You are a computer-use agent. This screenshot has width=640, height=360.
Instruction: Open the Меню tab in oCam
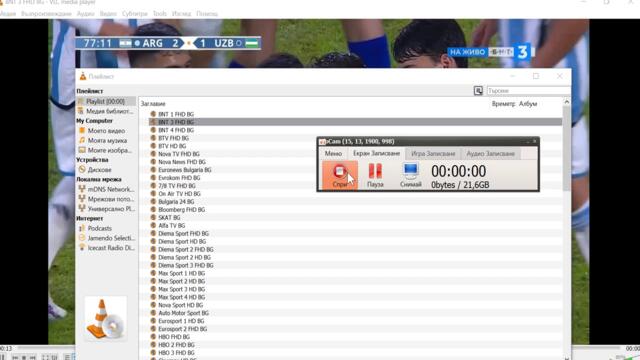click(333, 153)
